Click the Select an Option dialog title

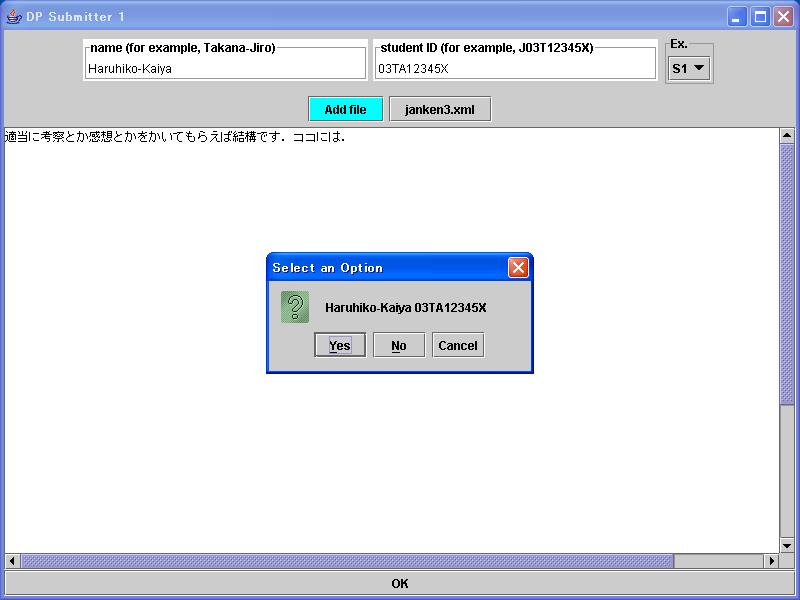click(328, 268)
